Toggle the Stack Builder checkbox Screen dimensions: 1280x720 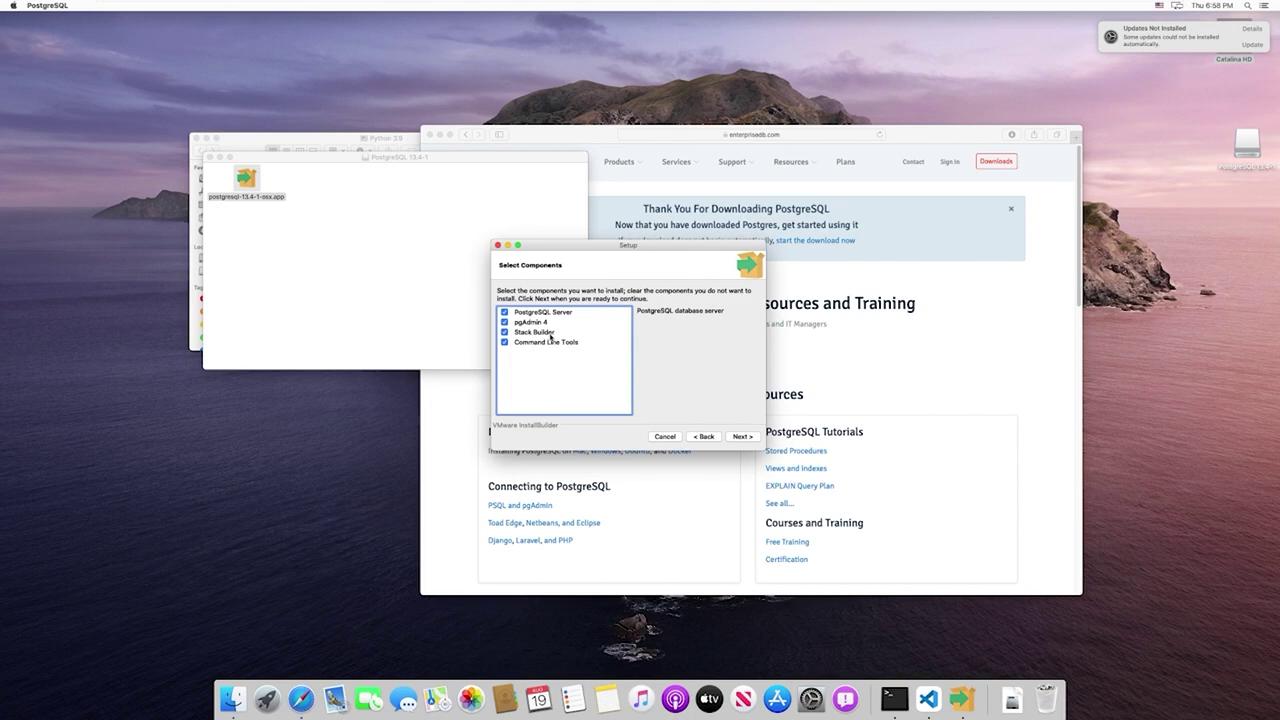[504, 332]
